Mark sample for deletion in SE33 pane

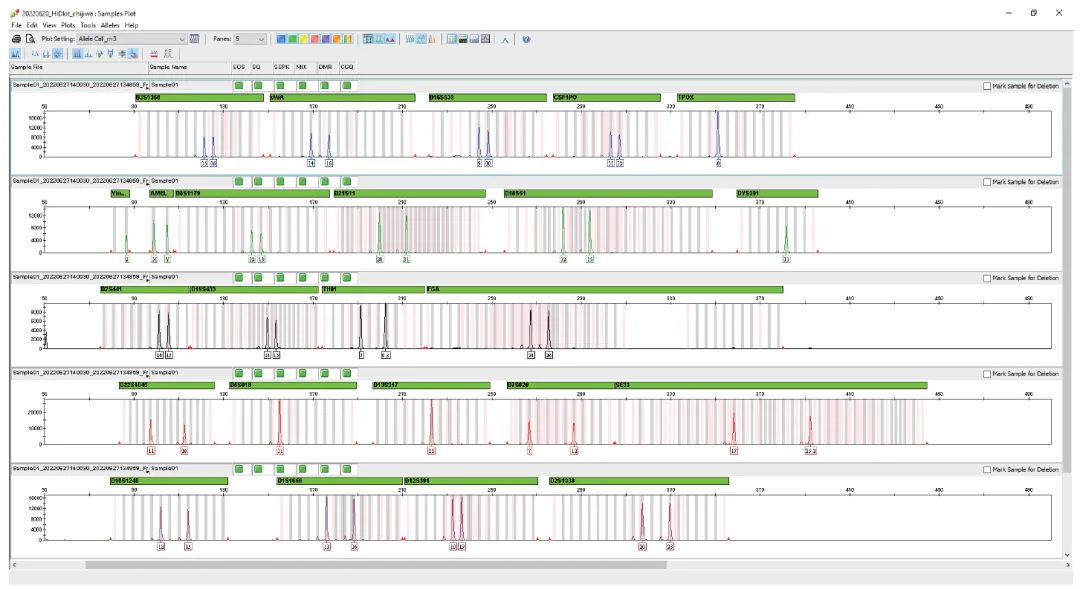(987, 373)
